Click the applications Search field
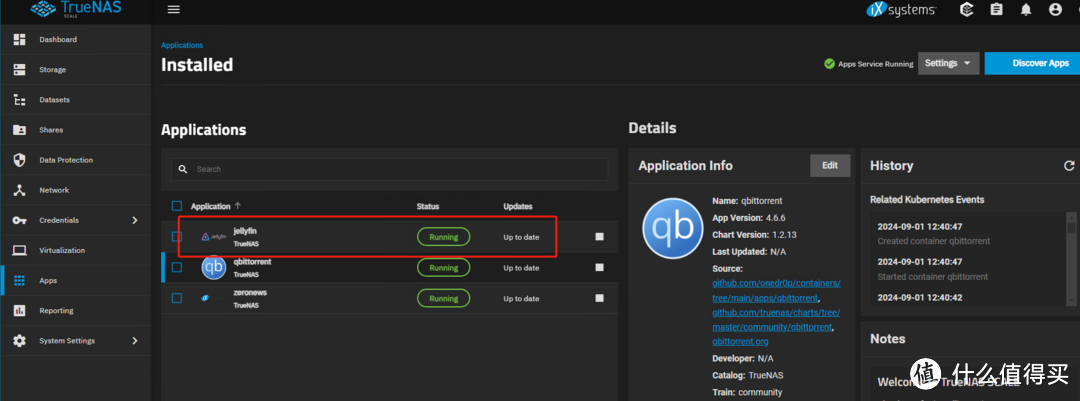The height and width of the screenshot is (401, 1080). (390, 169)
